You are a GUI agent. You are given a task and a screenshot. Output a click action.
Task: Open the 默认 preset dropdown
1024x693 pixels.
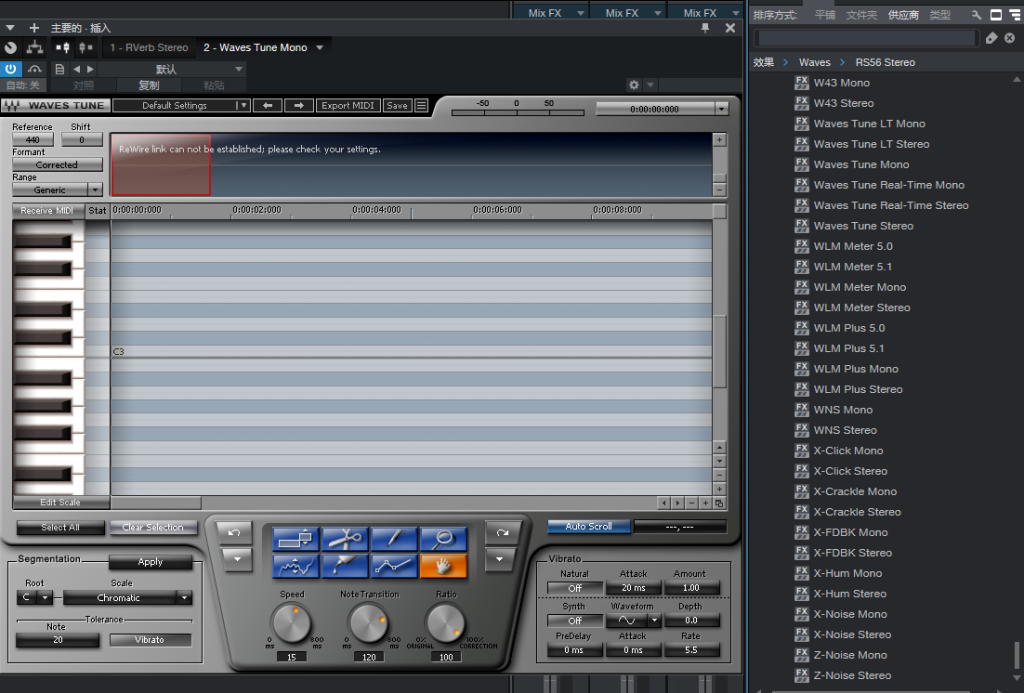pyautogui.click(x=172, y=69)
